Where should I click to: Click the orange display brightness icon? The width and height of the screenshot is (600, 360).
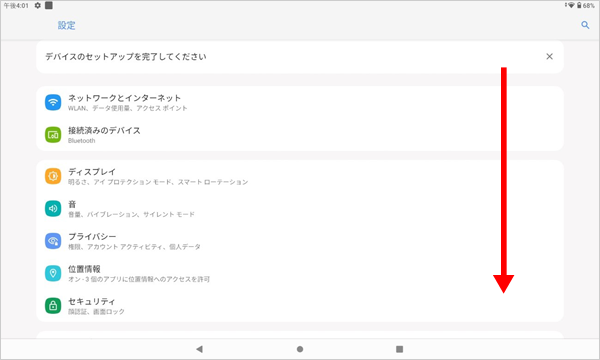tap(53, 176)
